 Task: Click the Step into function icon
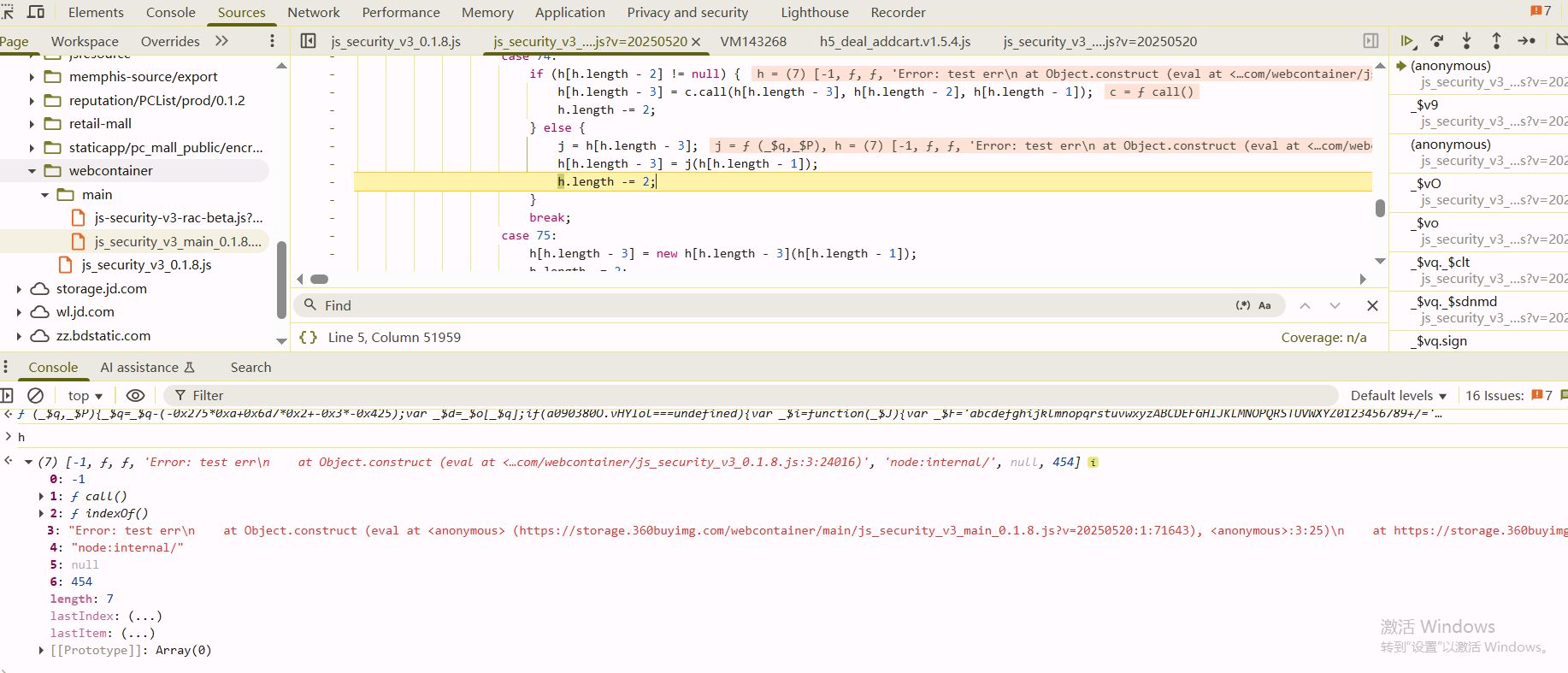tap(1466, 41)
